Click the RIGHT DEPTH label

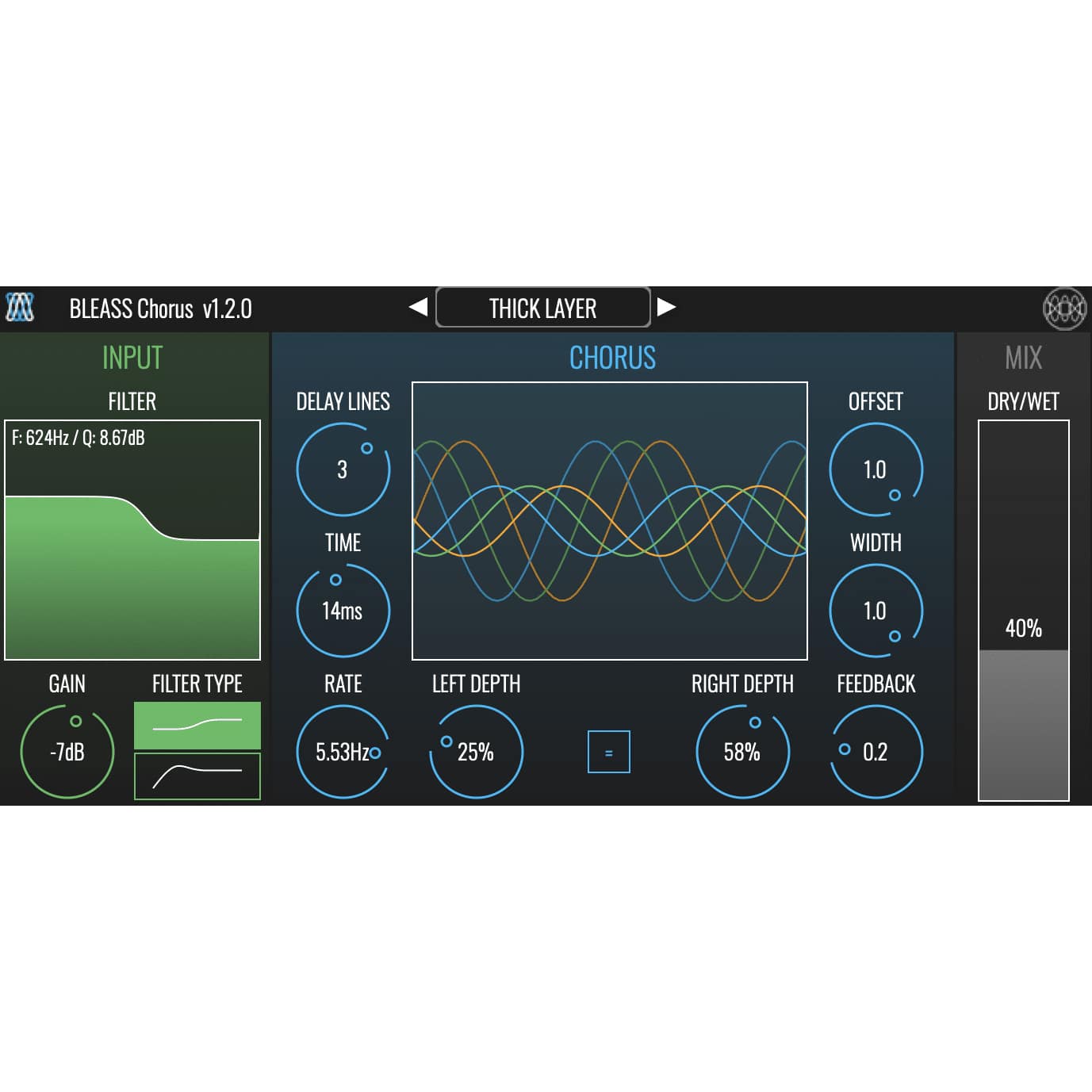tap(742, 684)
